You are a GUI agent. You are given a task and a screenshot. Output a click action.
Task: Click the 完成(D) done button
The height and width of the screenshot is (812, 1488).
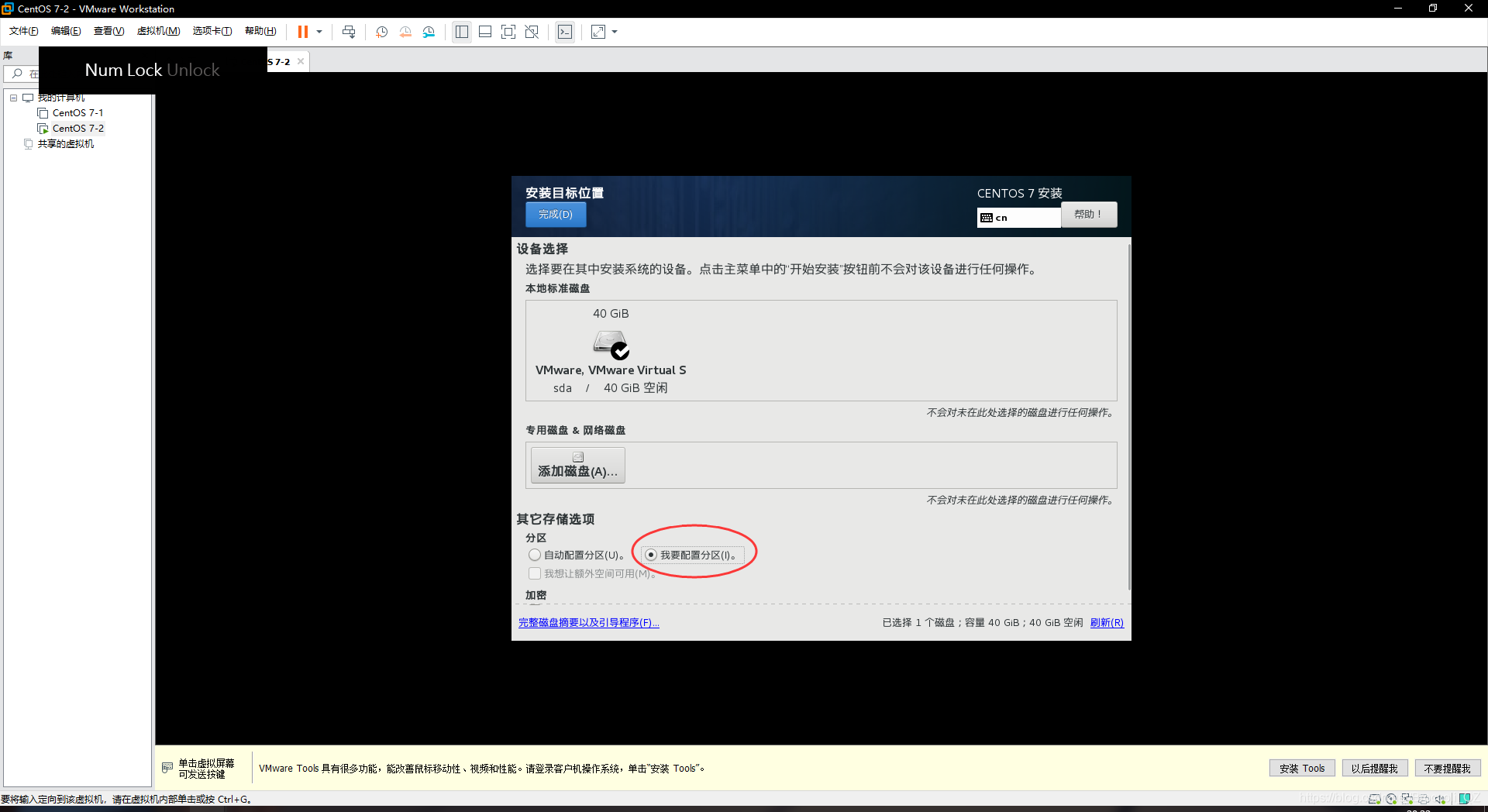tap(556, 215)
